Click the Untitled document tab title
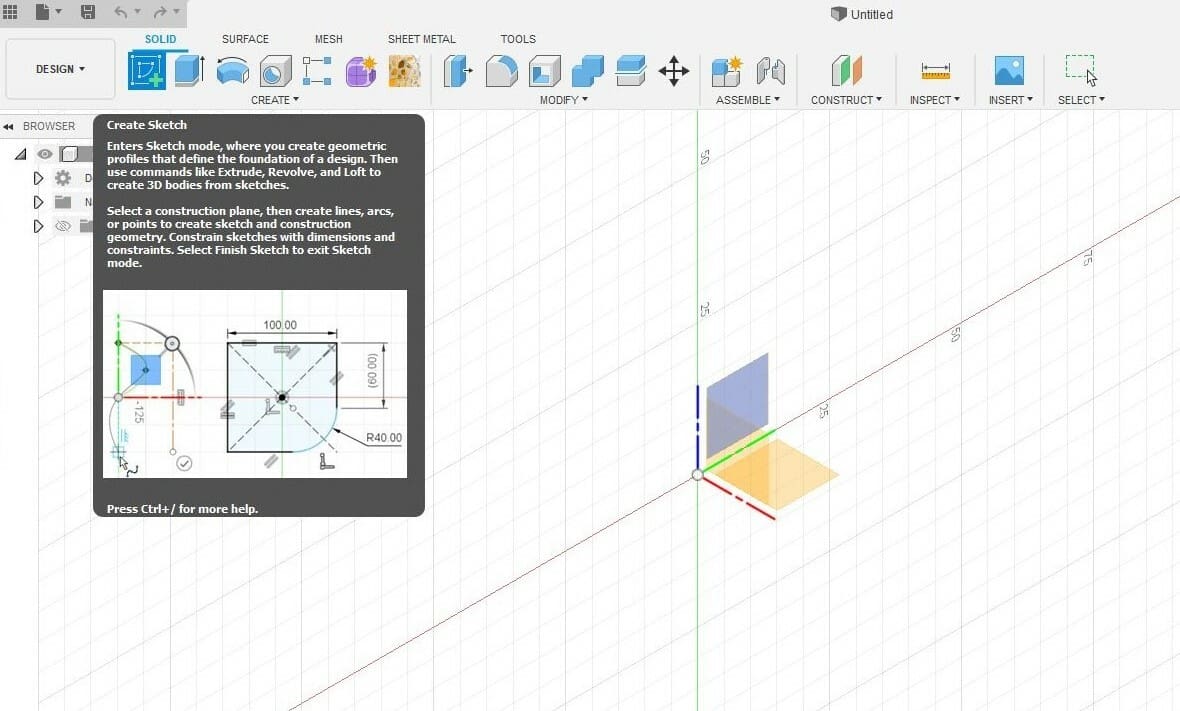The height and width of the screenshot is (711, 1180). 871,14
